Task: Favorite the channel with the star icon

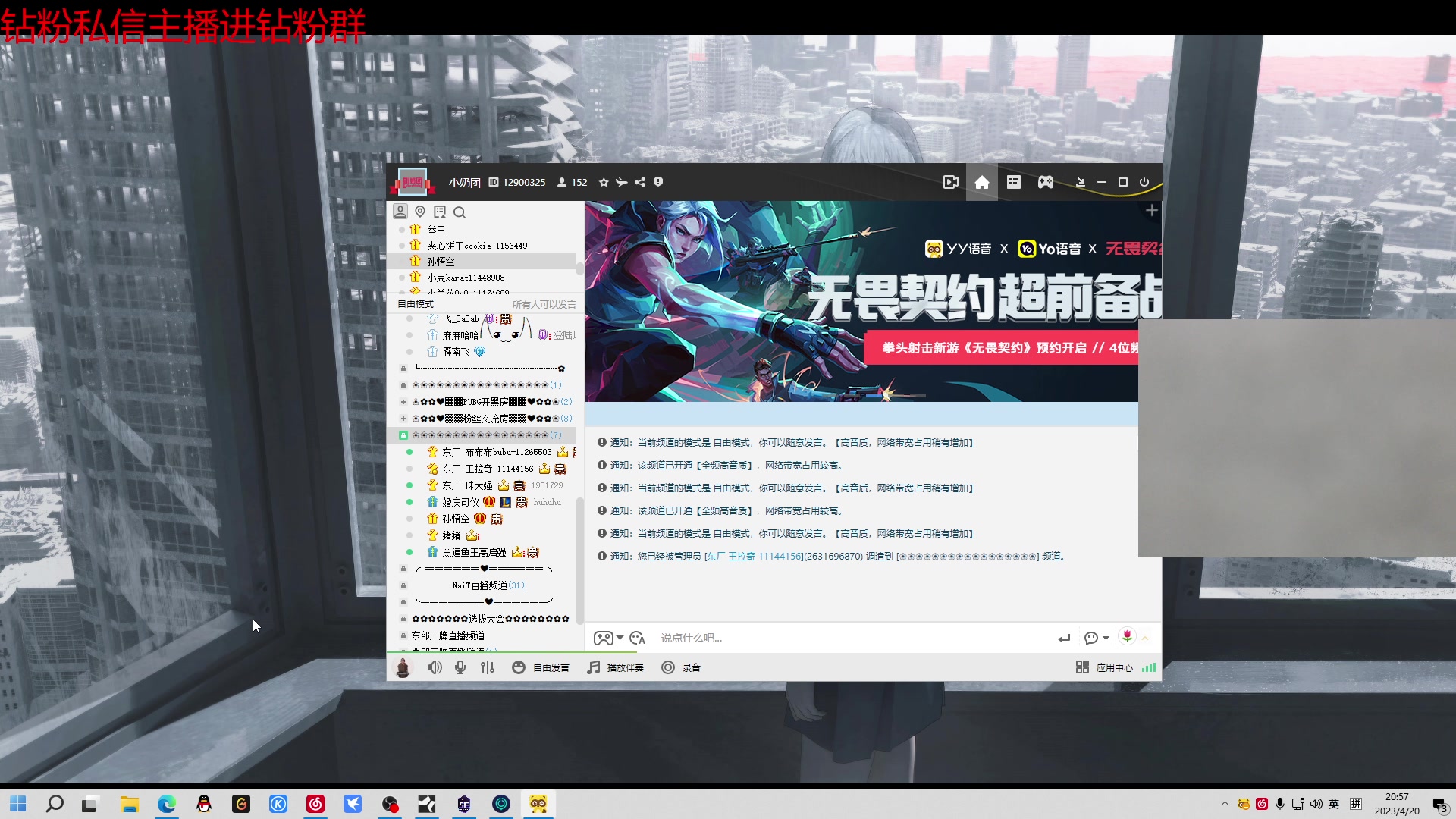Action: coord(604,182)
